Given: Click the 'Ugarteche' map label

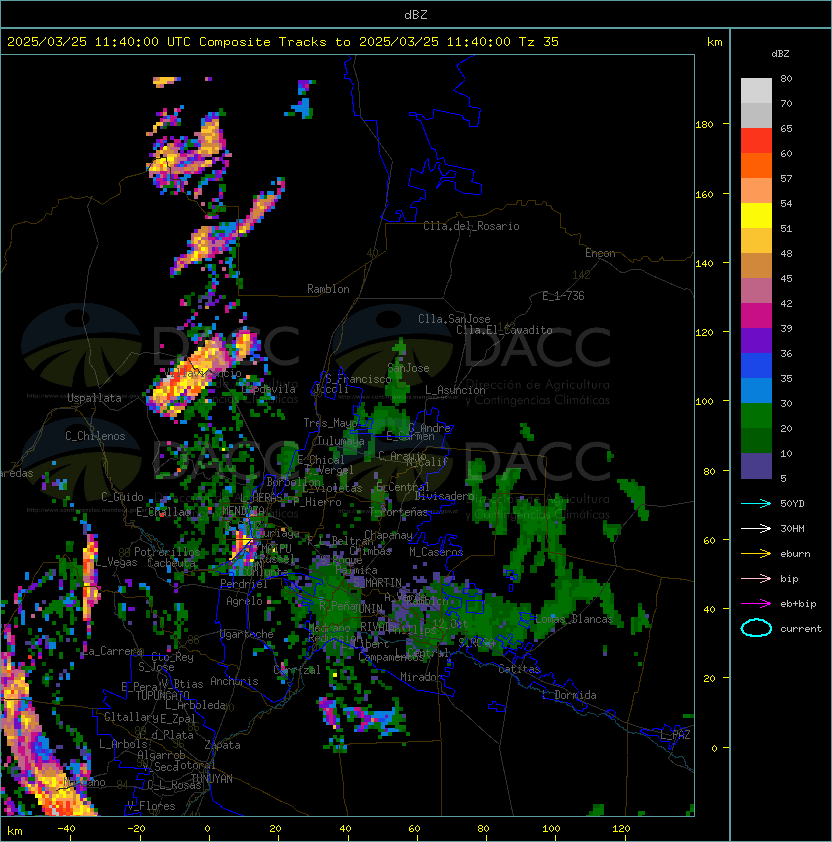Looking at the screenshot, I should coord(247,634).
